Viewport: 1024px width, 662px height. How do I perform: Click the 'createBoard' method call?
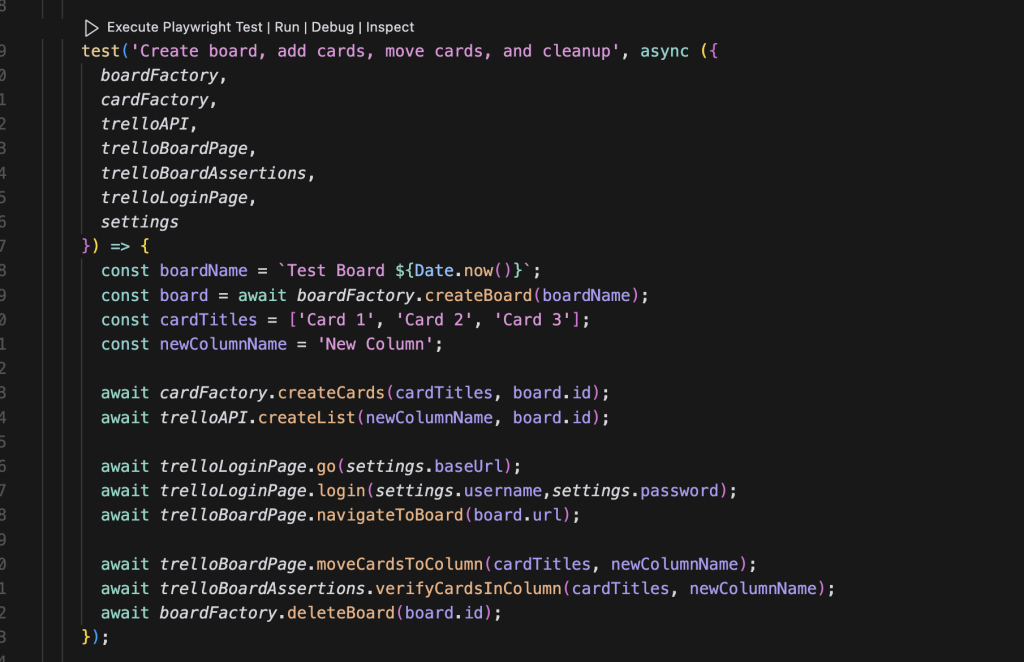(x=478, y=296)
